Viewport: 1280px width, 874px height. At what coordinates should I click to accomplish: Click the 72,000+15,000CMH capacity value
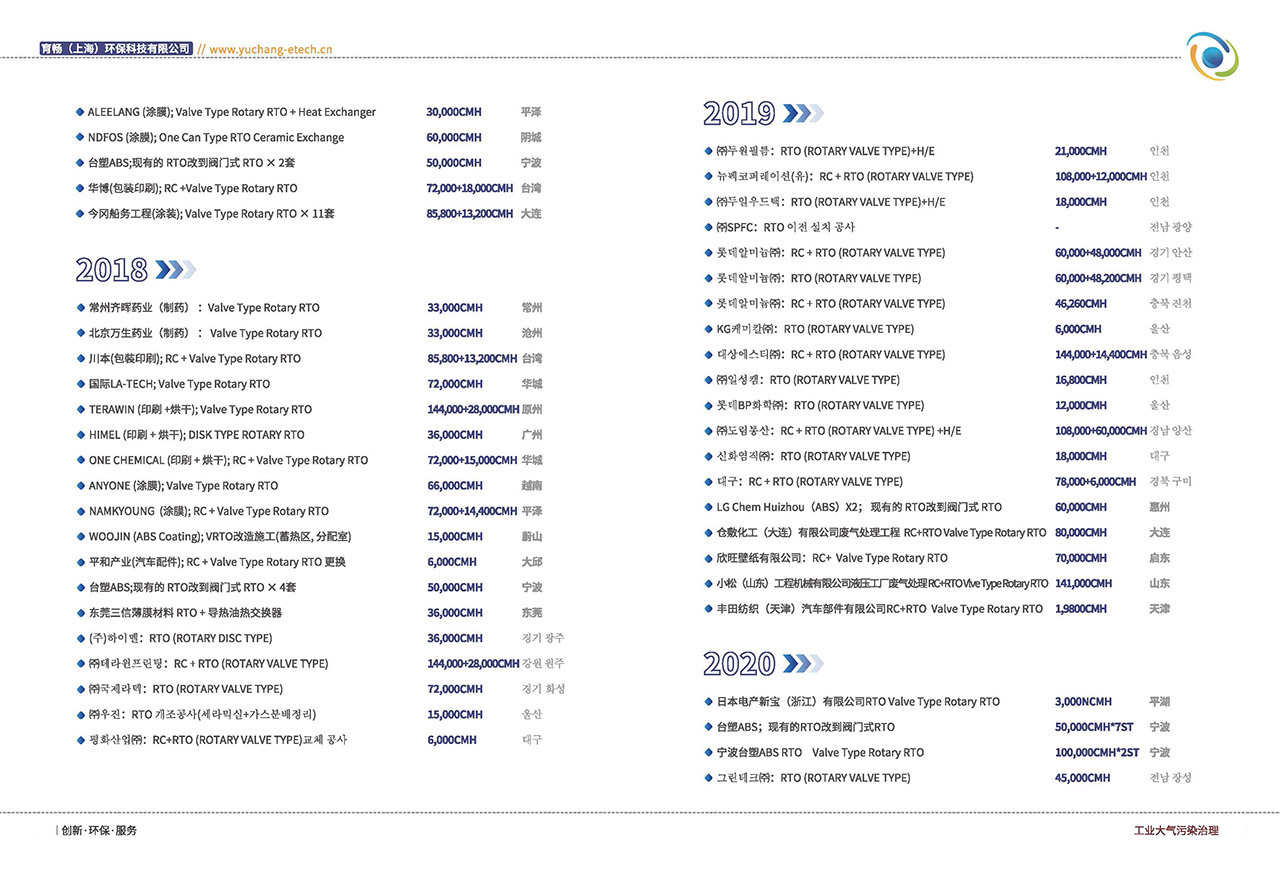(472, 461)
